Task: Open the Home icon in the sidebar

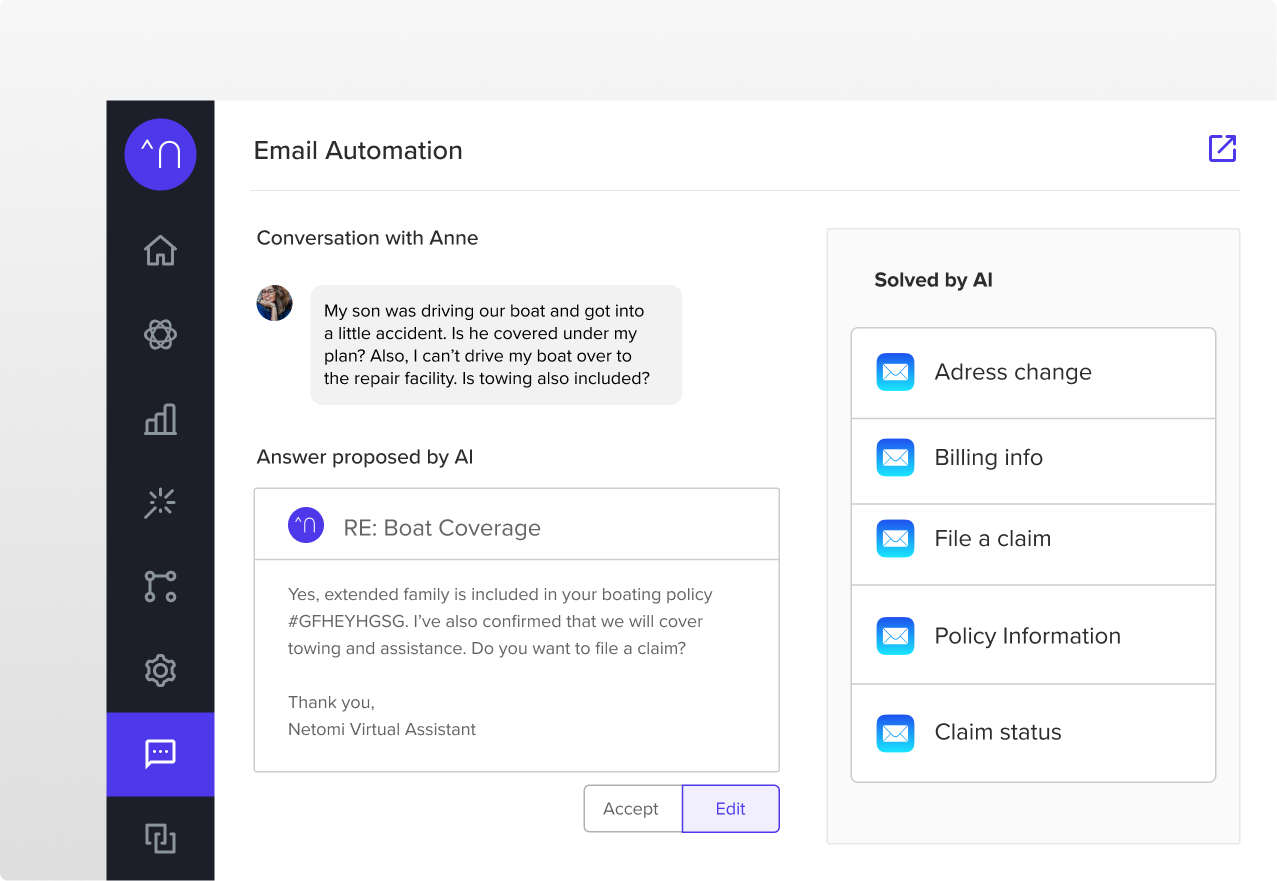Action: pos(160,250)
